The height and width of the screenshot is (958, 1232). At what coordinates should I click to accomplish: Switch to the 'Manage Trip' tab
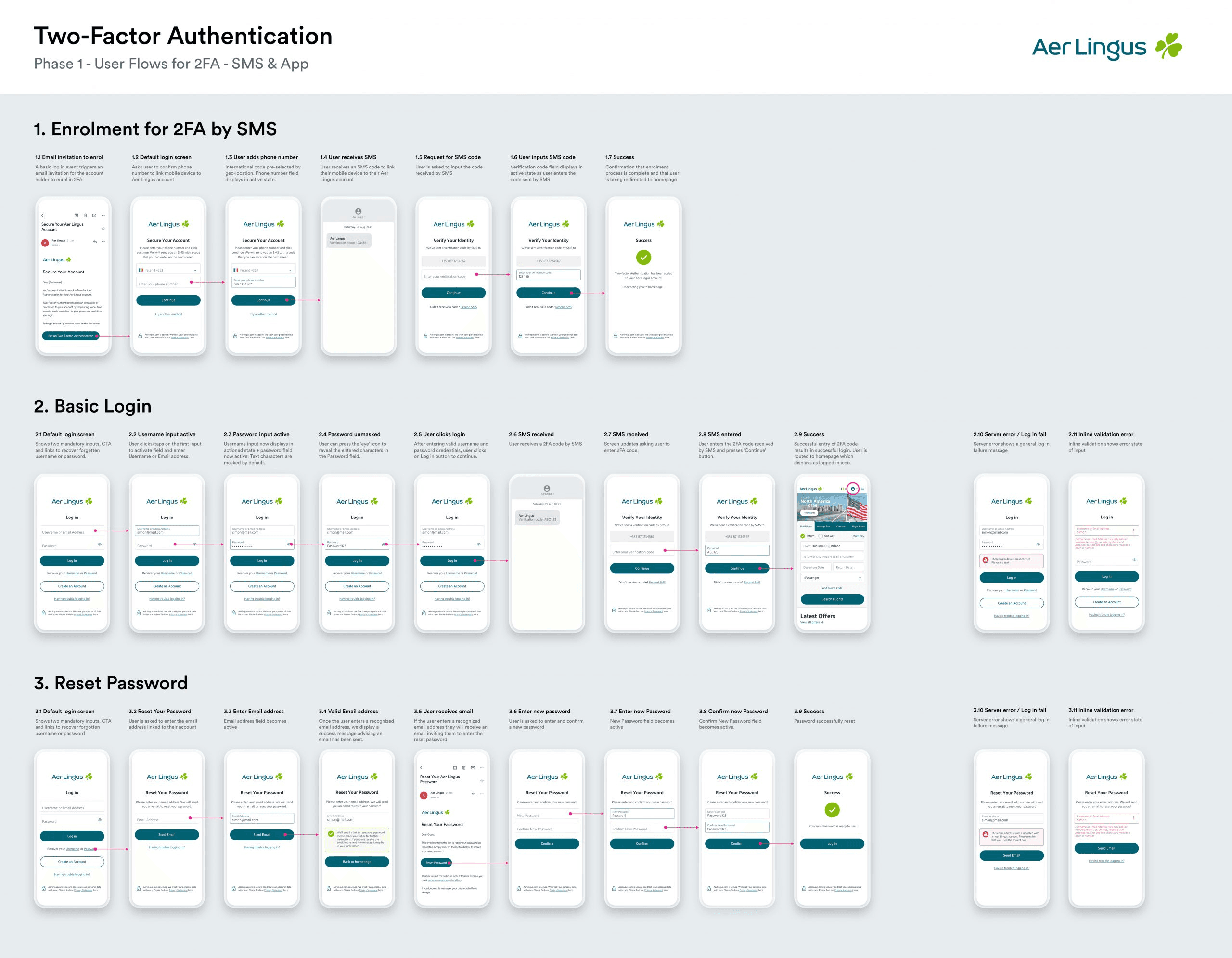click(x=823, y=526)
